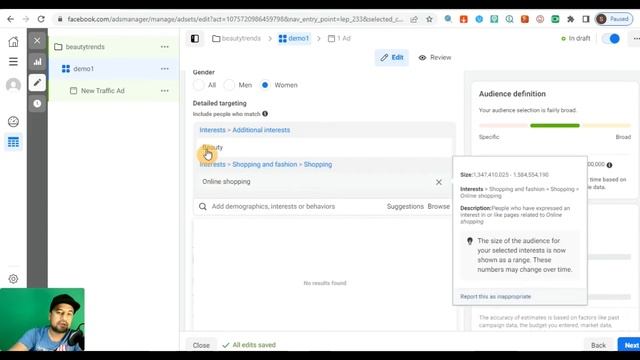Open the account overview gauge icon

13,122
